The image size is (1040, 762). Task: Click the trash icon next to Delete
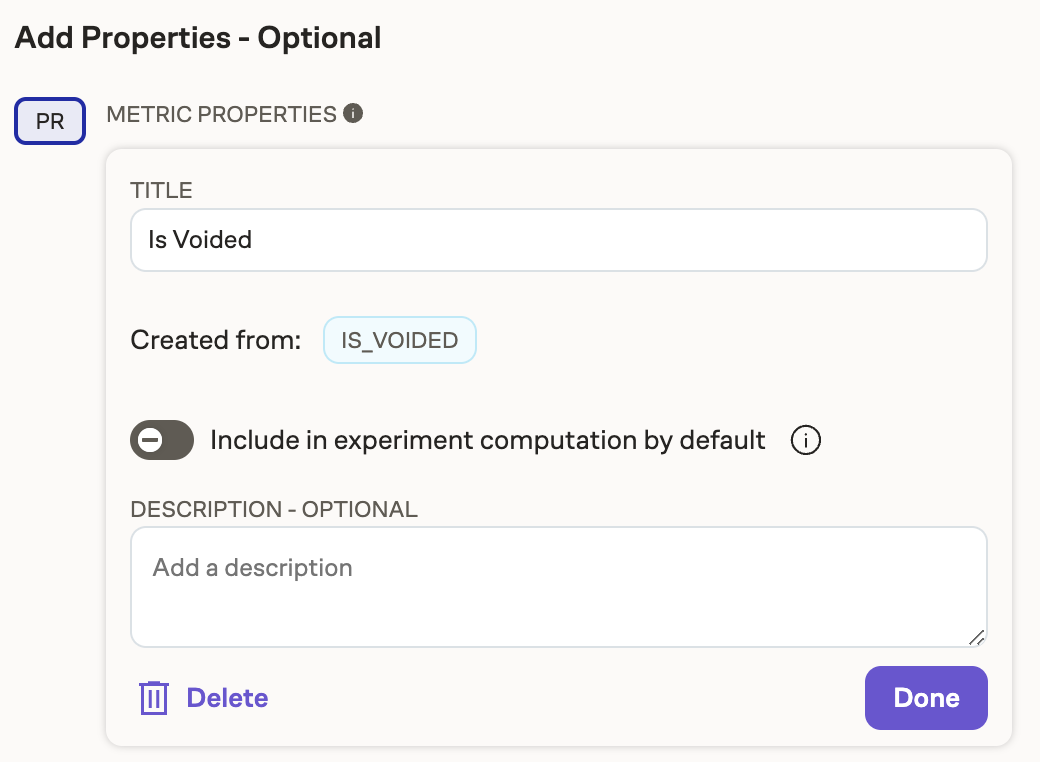tap(153, 697)
